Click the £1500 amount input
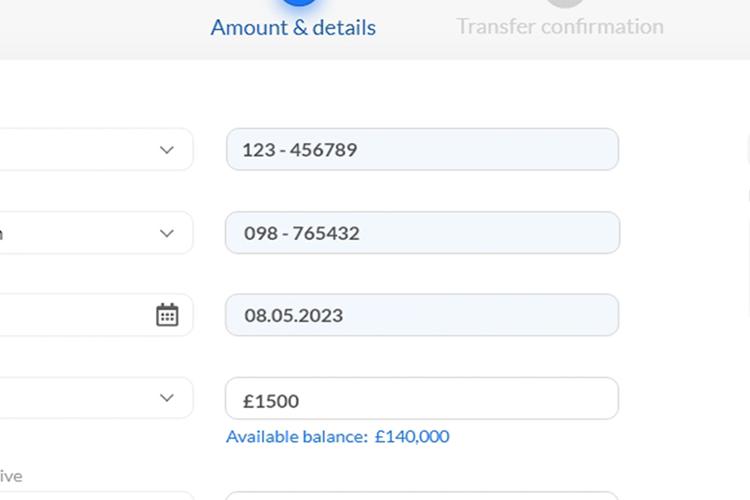 pos(422,398)
